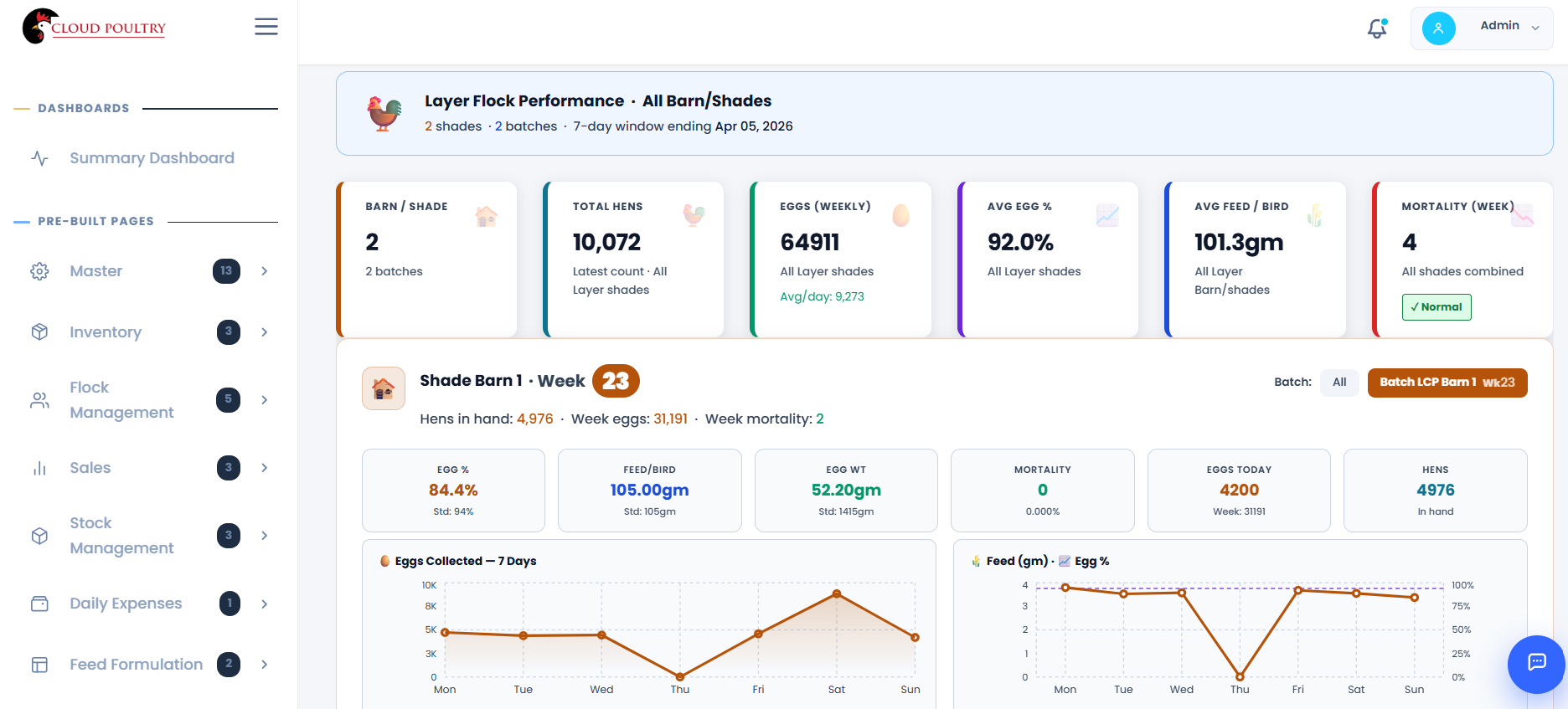Expand the Sales menu chevron

tap(265, 468)
